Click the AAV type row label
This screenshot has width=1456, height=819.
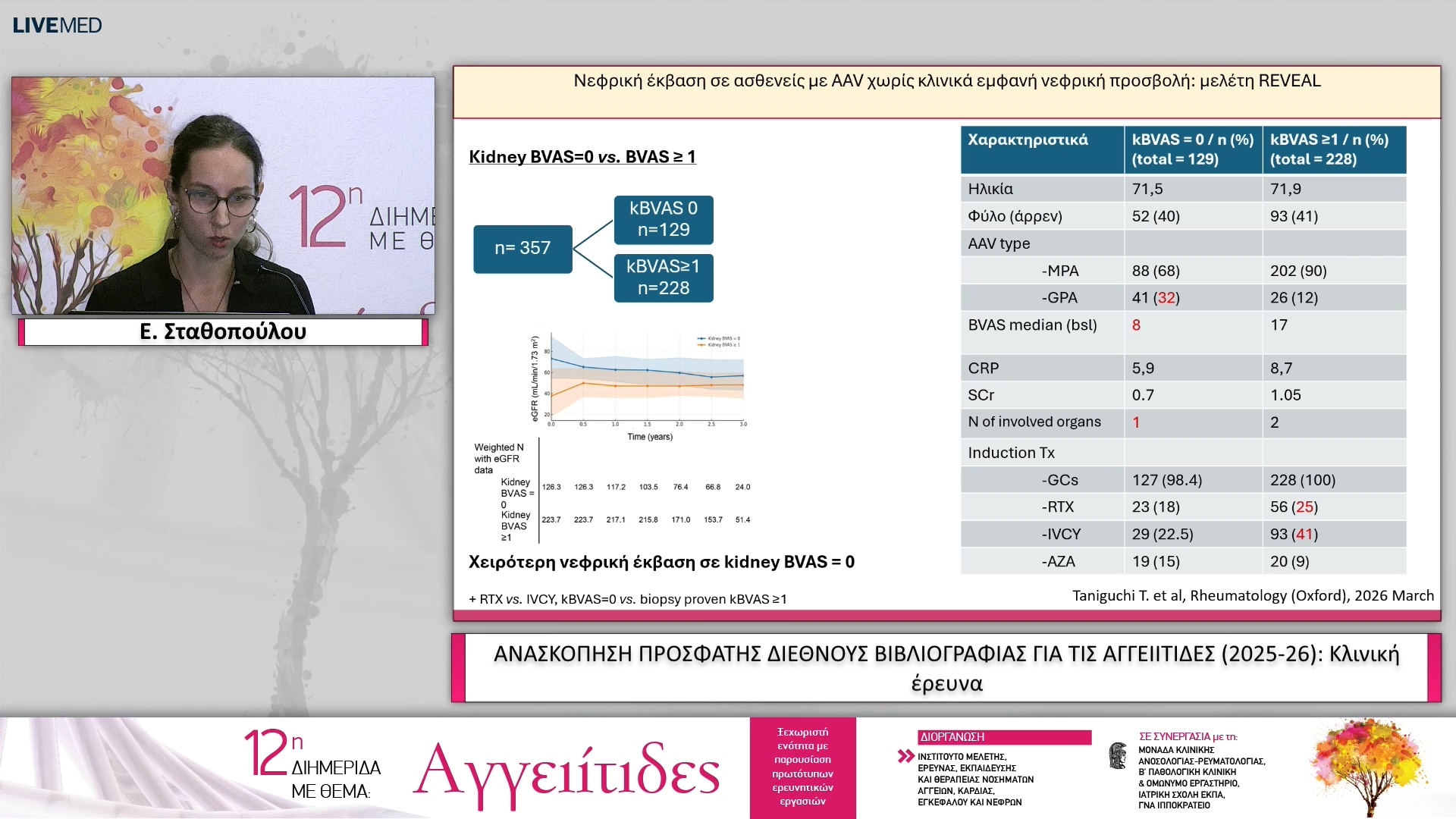coord(999,243)
